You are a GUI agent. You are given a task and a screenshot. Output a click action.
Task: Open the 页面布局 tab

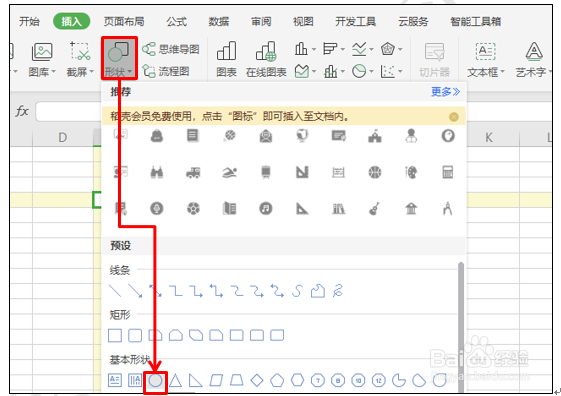click(124, 21)
